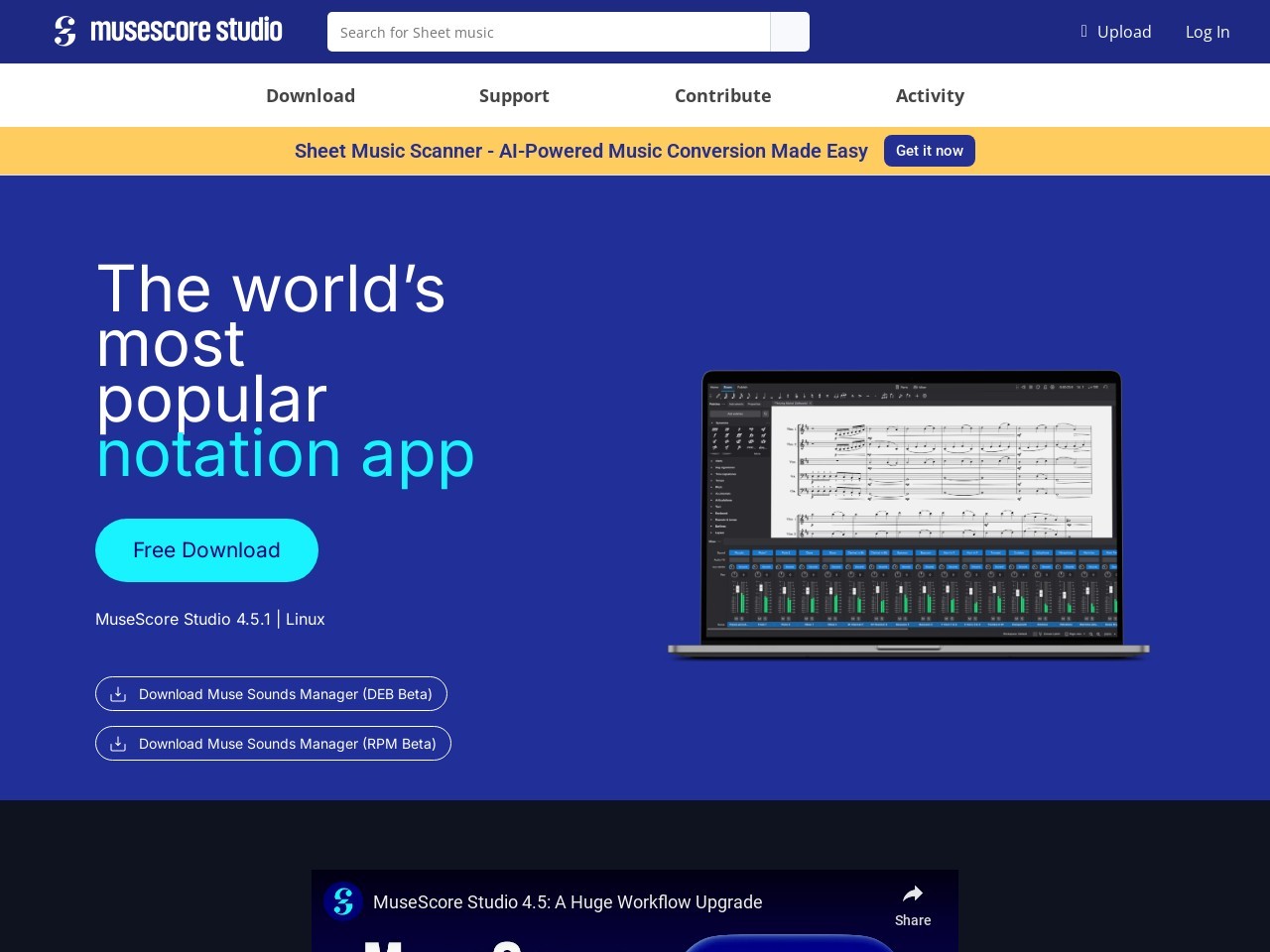Click the Upload link in the header
1270x952 pixels.
1115,32
